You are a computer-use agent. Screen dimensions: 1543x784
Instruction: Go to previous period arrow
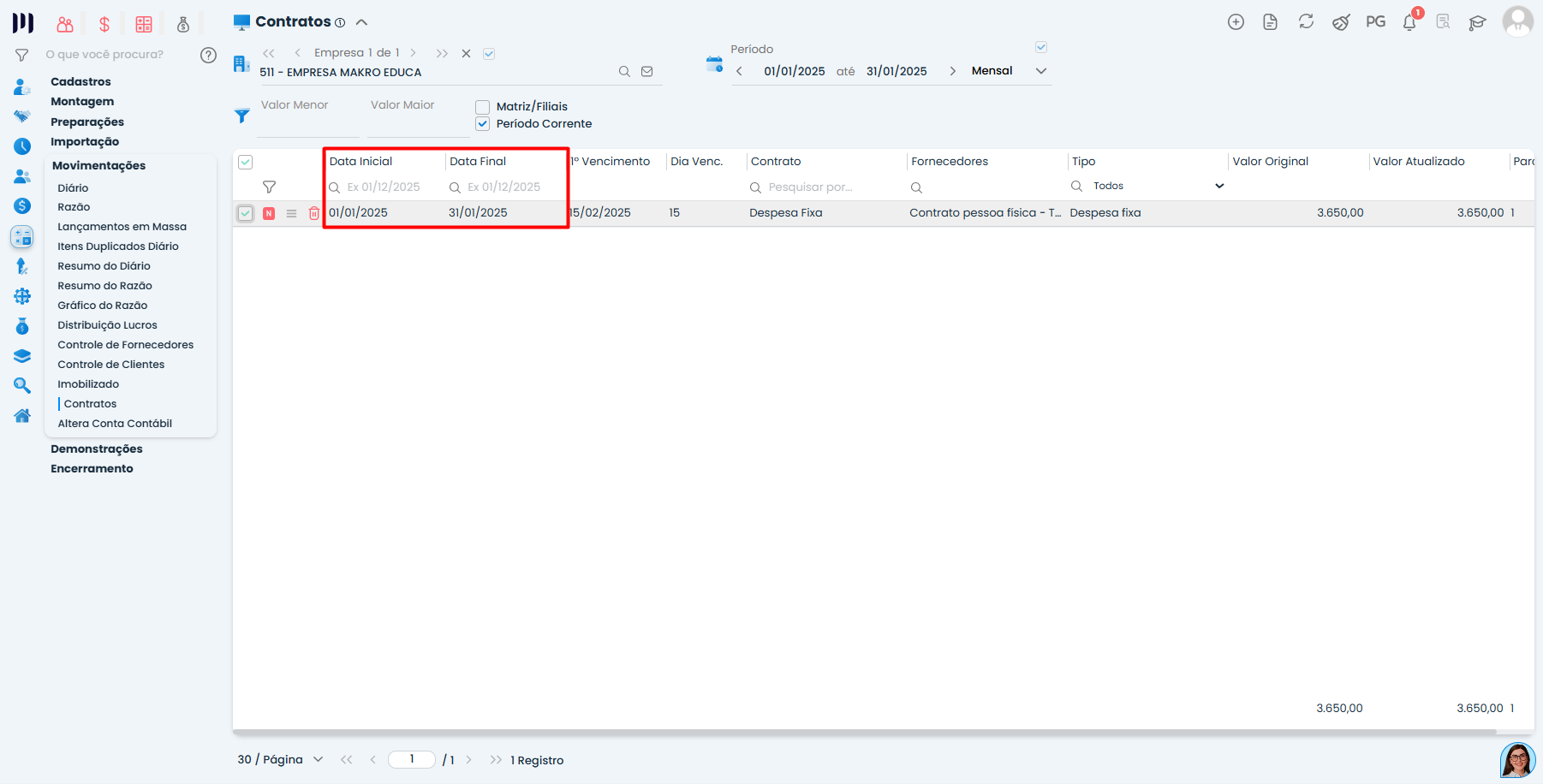[x=740, y=71]
